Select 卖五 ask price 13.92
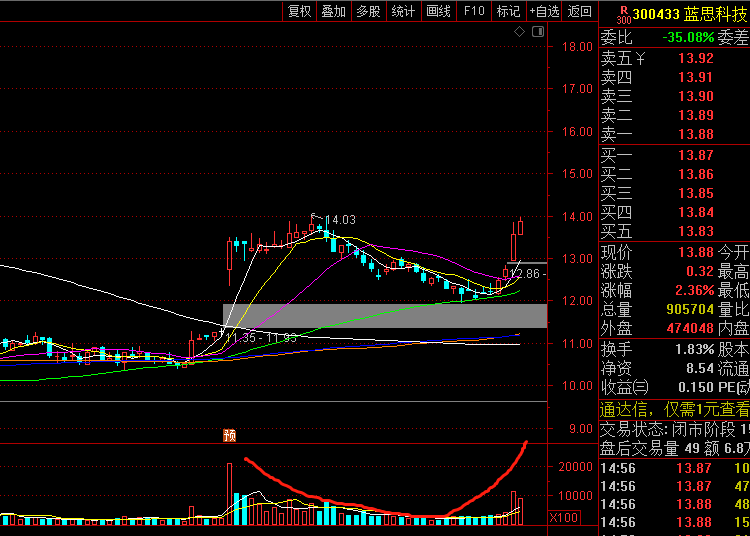 (696, 58)
